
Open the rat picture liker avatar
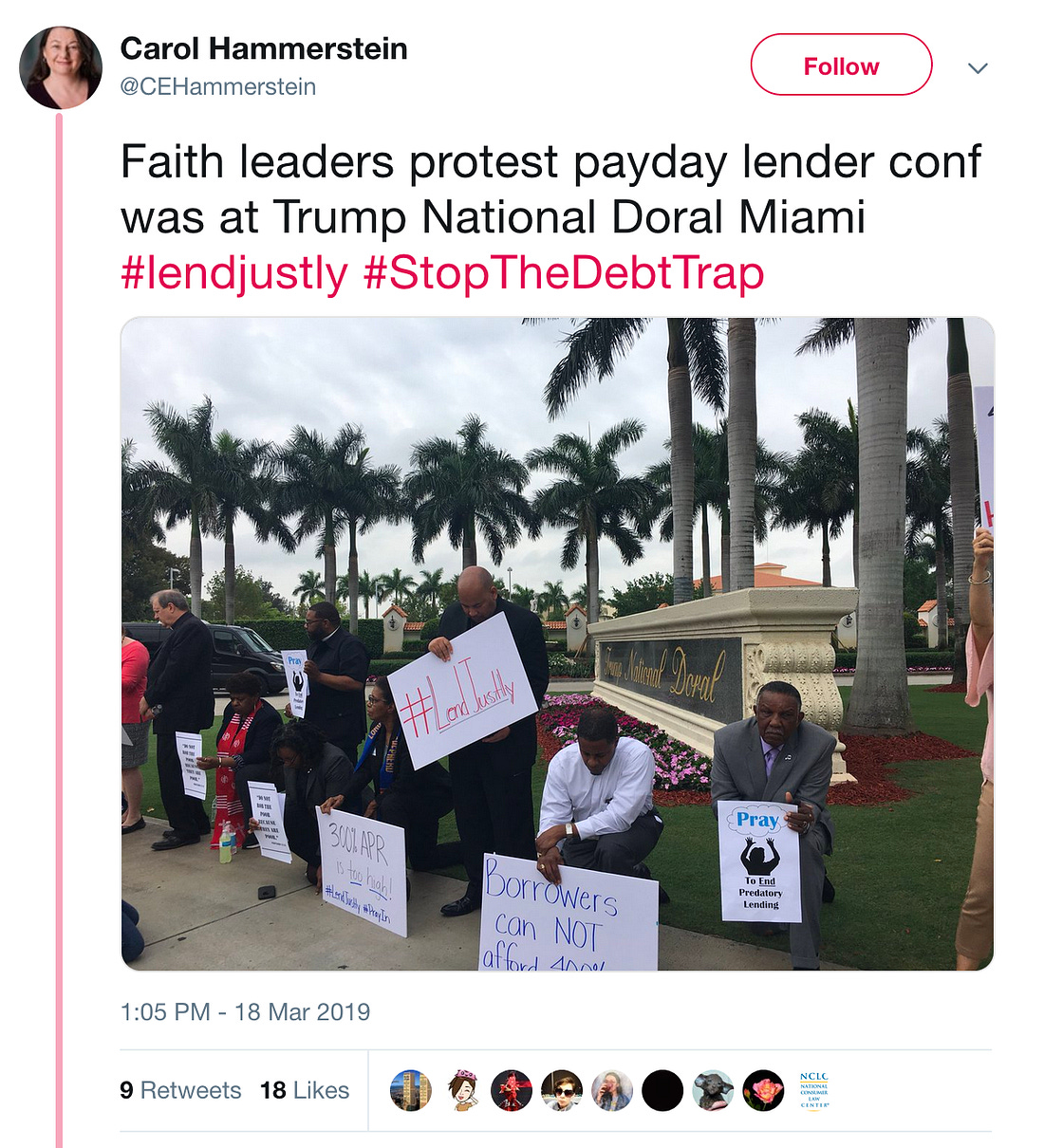(x=713, y=1091)
